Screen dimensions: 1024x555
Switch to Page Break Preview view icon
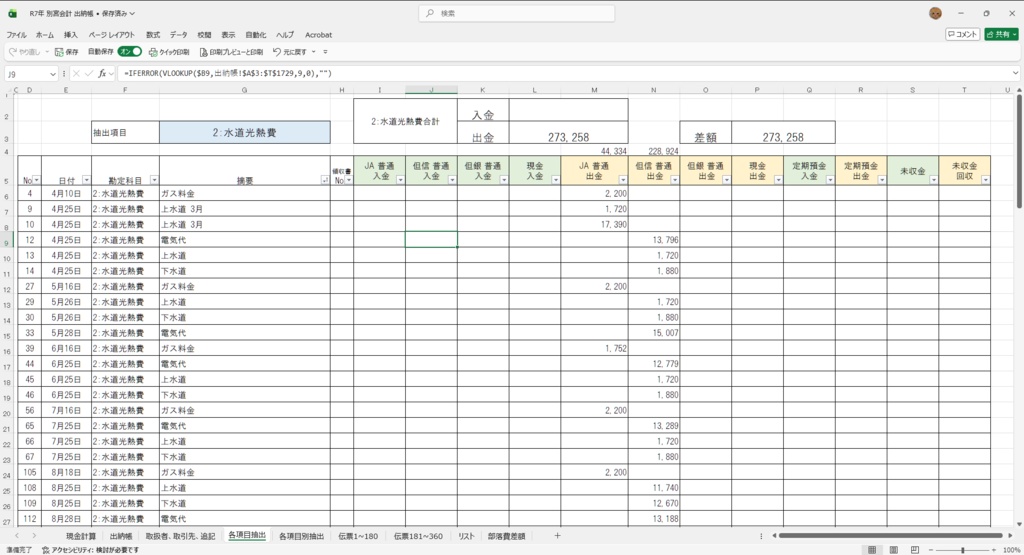pos(915,550)
